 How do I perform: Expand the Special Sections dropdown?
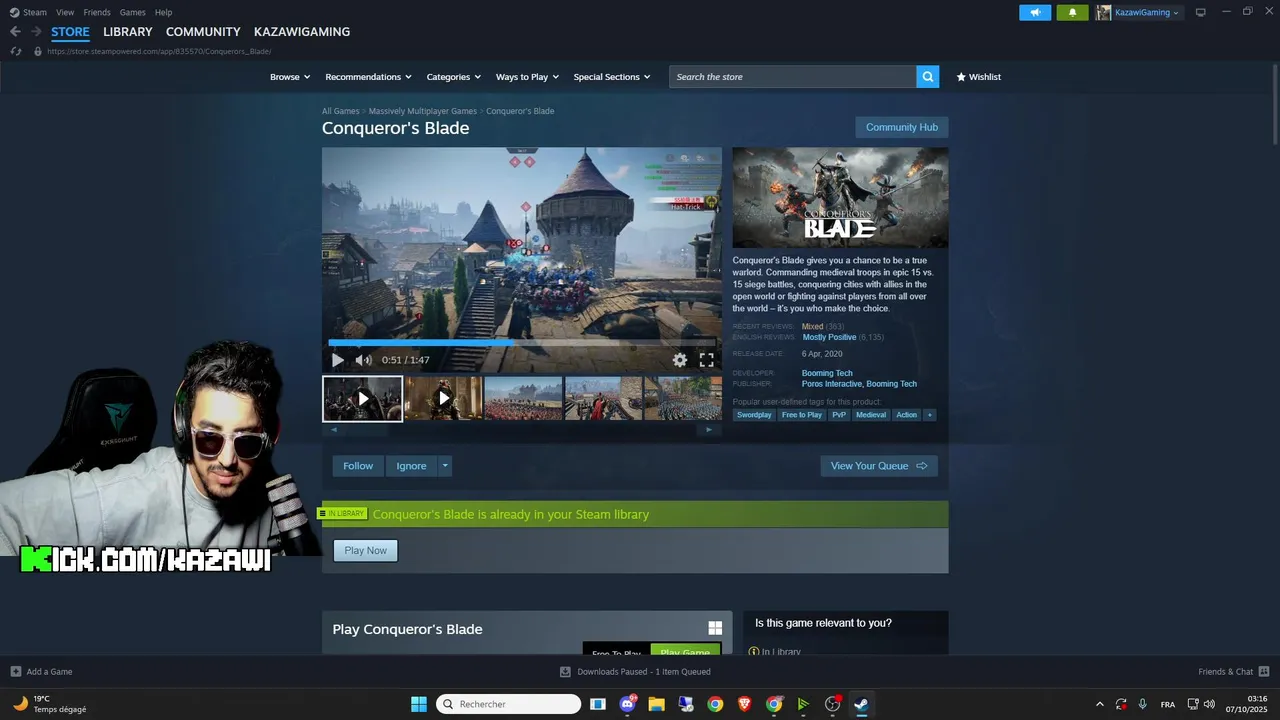pos(611,77)
